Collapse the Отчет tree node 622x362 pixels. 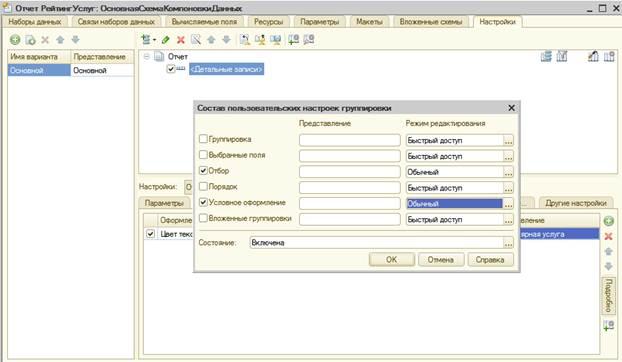(x=147, y=56)
